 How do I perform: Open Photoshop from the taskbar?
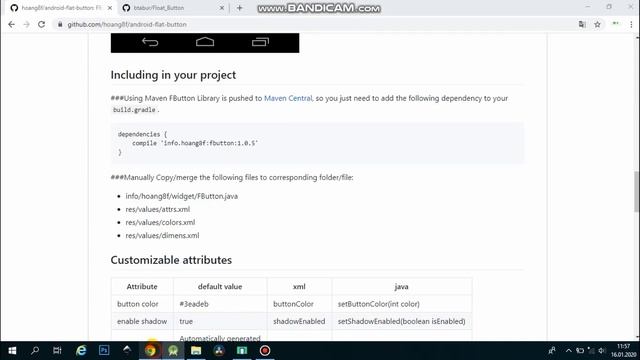pyautogui.click(x=104, y=351)
